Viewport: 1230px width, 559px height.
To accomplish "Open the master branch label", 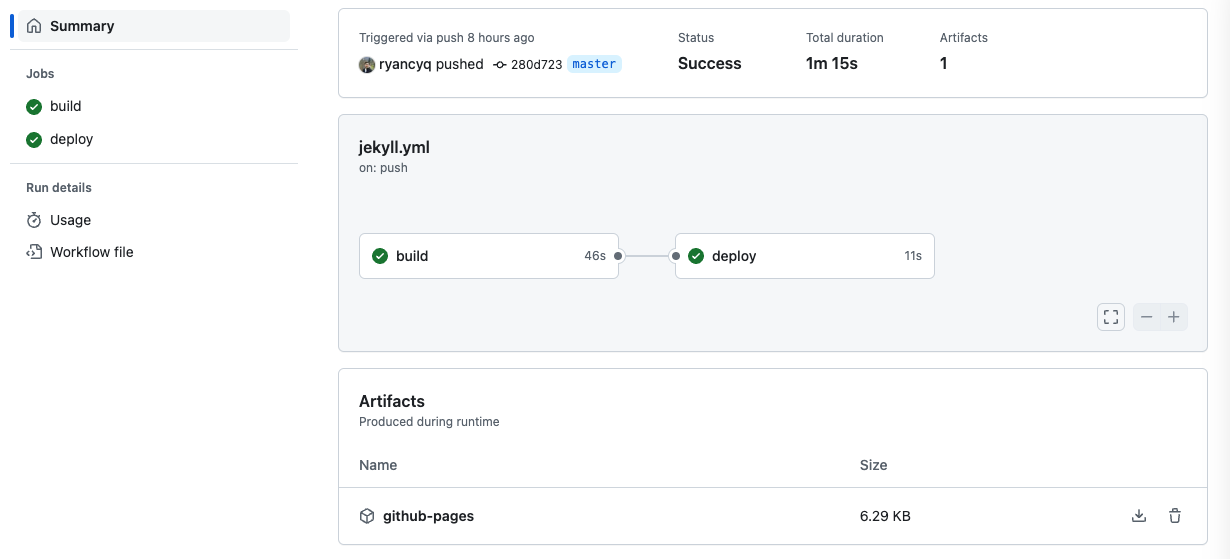I will click(594, 64).
